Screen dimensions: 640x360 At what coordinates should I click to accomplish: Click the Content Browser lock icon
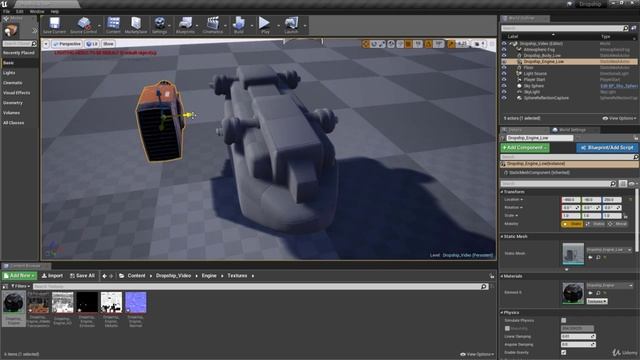pyautogui.click(x=491, y=276)
